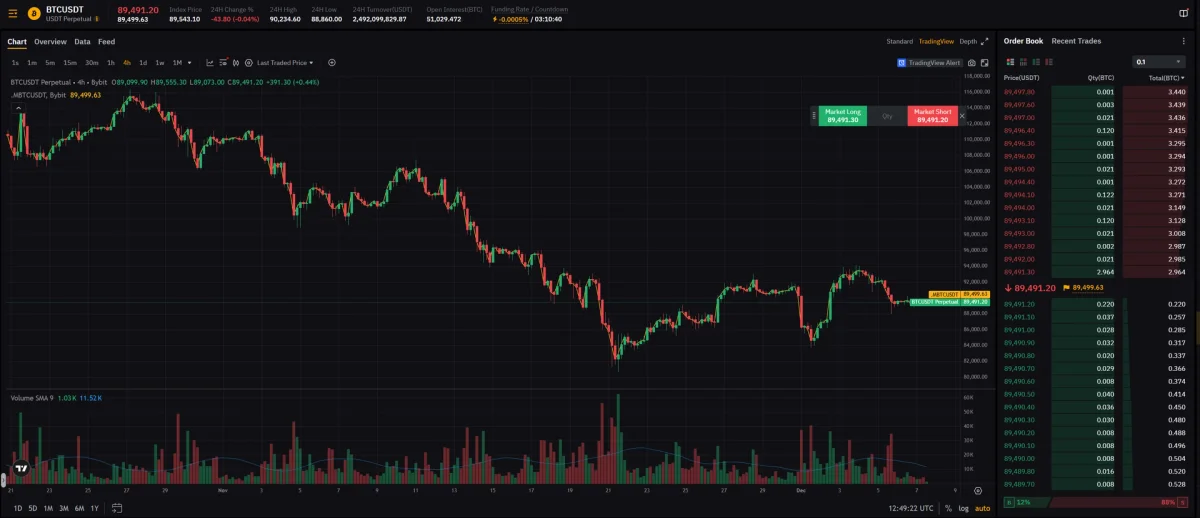Screen dimensions: 1200x518
Task: Expand the chart with the diagonal arrows icon
Action: [x=984, y=41]
